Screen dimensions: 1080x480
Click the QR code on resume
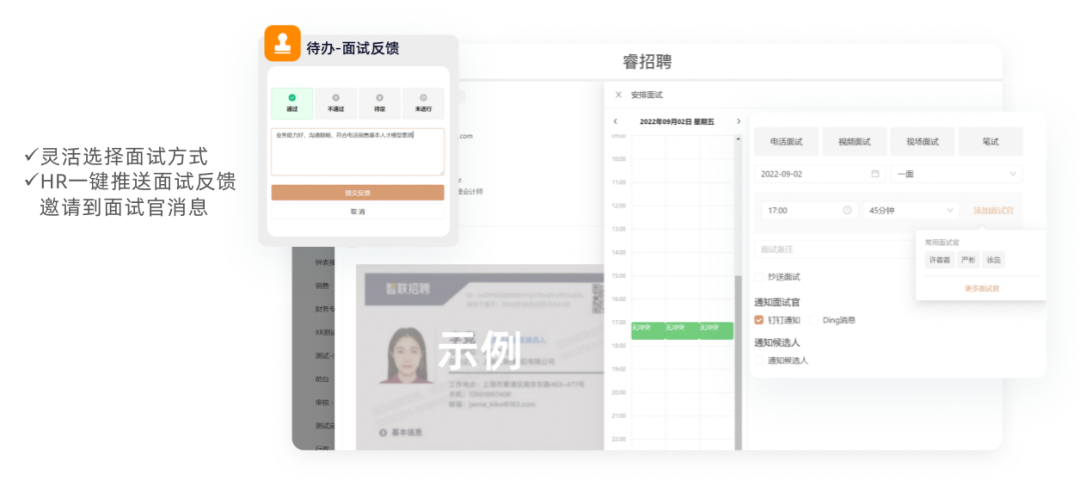(599, 299)
